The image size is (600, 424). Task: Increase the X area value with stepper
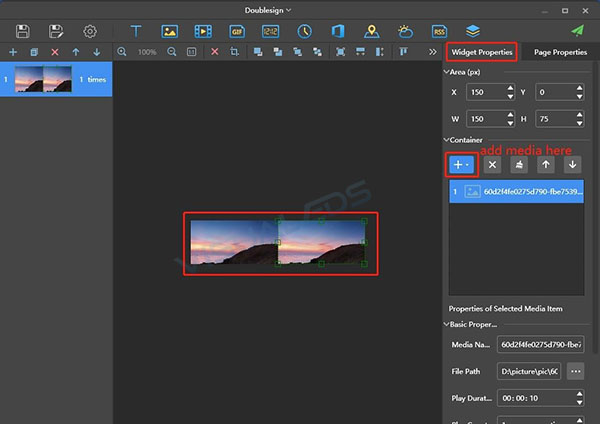pos(511,90)
